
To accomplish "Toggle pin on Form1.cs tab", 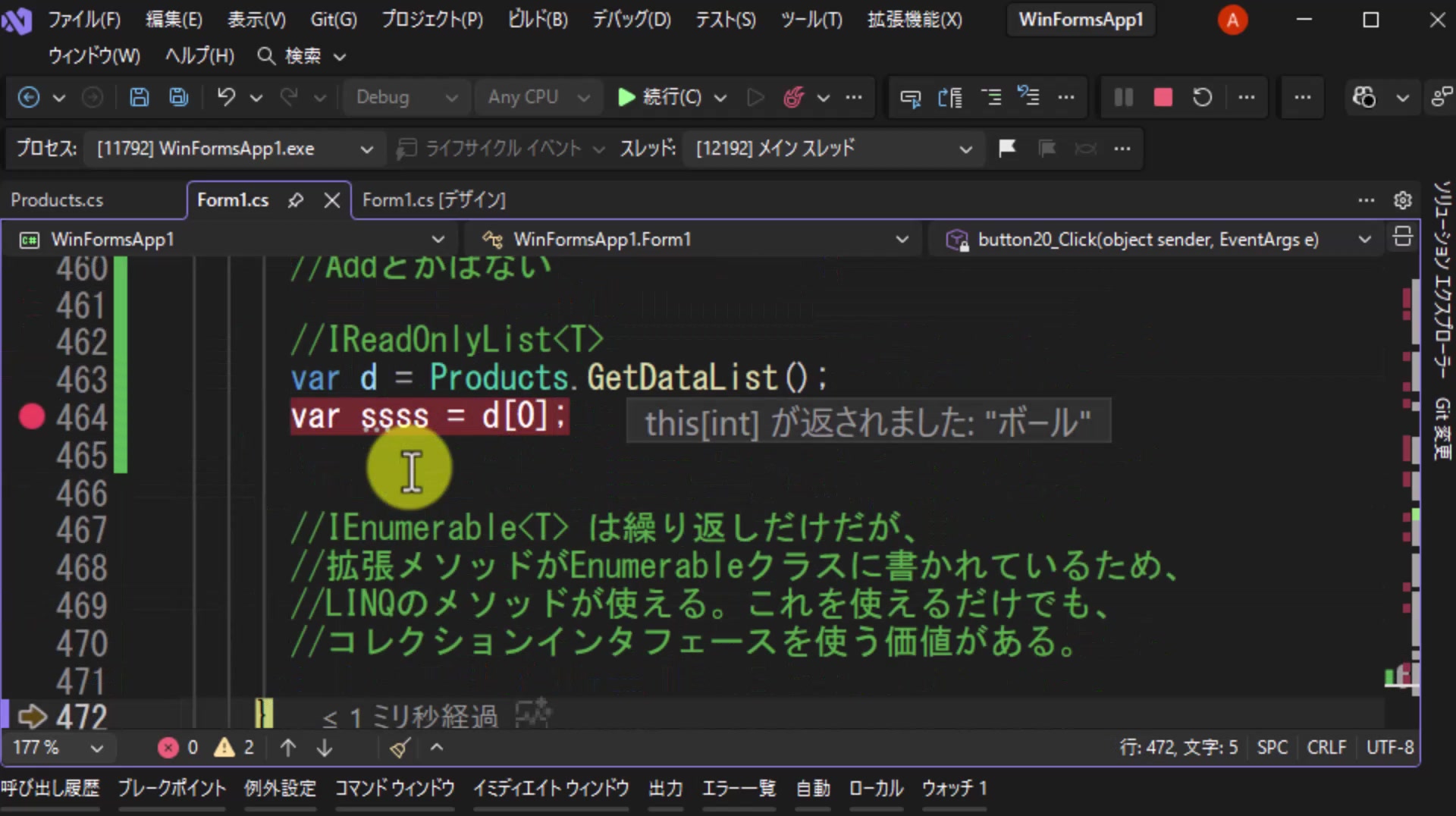I will pyautogui.click(x=296, y=200).
